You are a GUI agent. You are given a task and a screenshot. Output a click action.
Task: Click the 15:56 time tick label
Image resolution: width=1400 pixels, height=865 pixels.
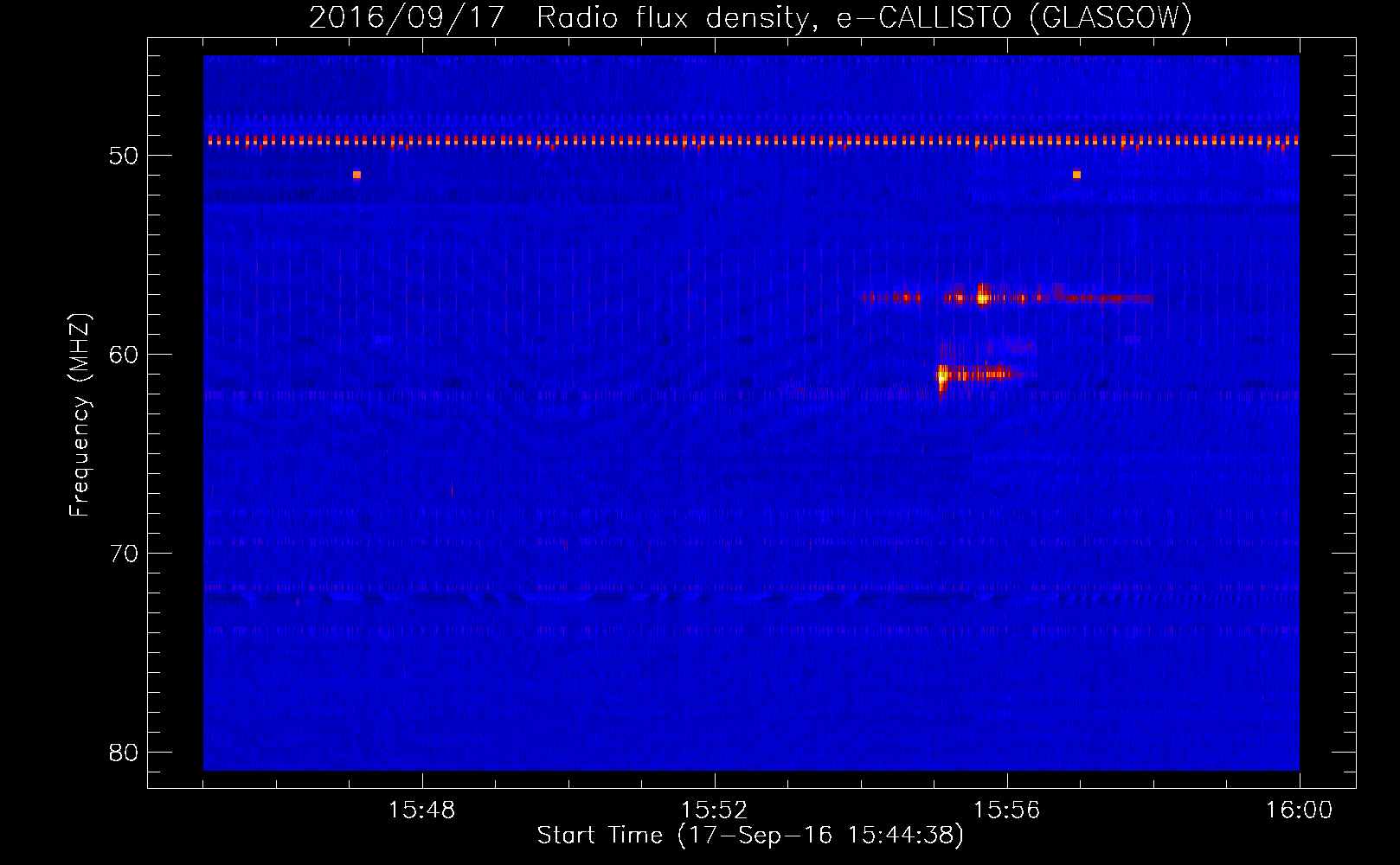[1006, 811]
